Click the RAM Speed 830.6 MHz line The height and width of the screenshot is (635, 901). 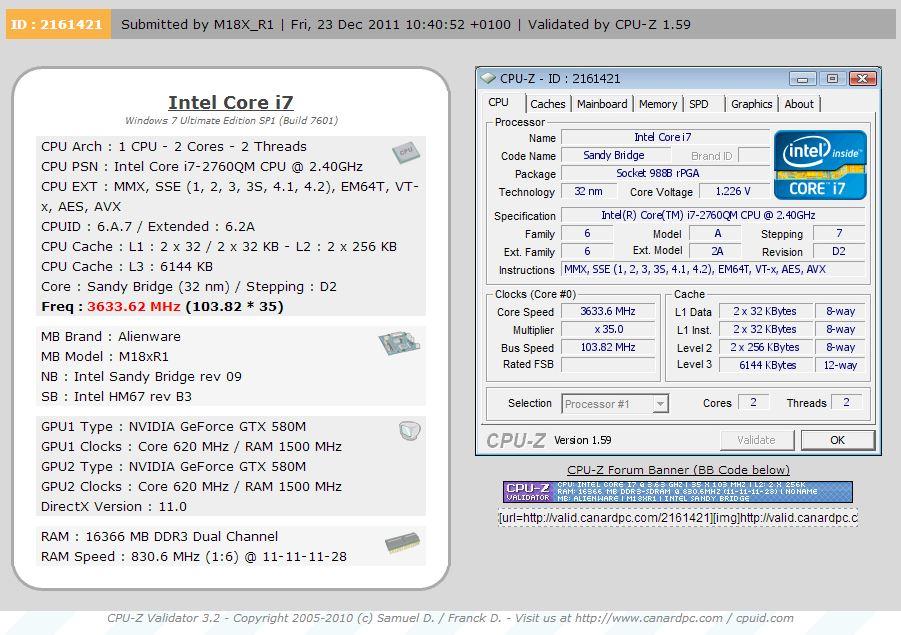(x=194, y=557)
